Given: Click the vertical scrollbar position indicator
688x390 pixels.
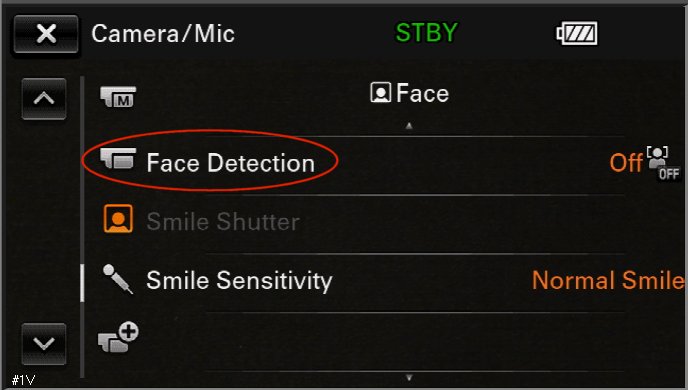Looking at the screenshot, I should [x=82, y=283].
